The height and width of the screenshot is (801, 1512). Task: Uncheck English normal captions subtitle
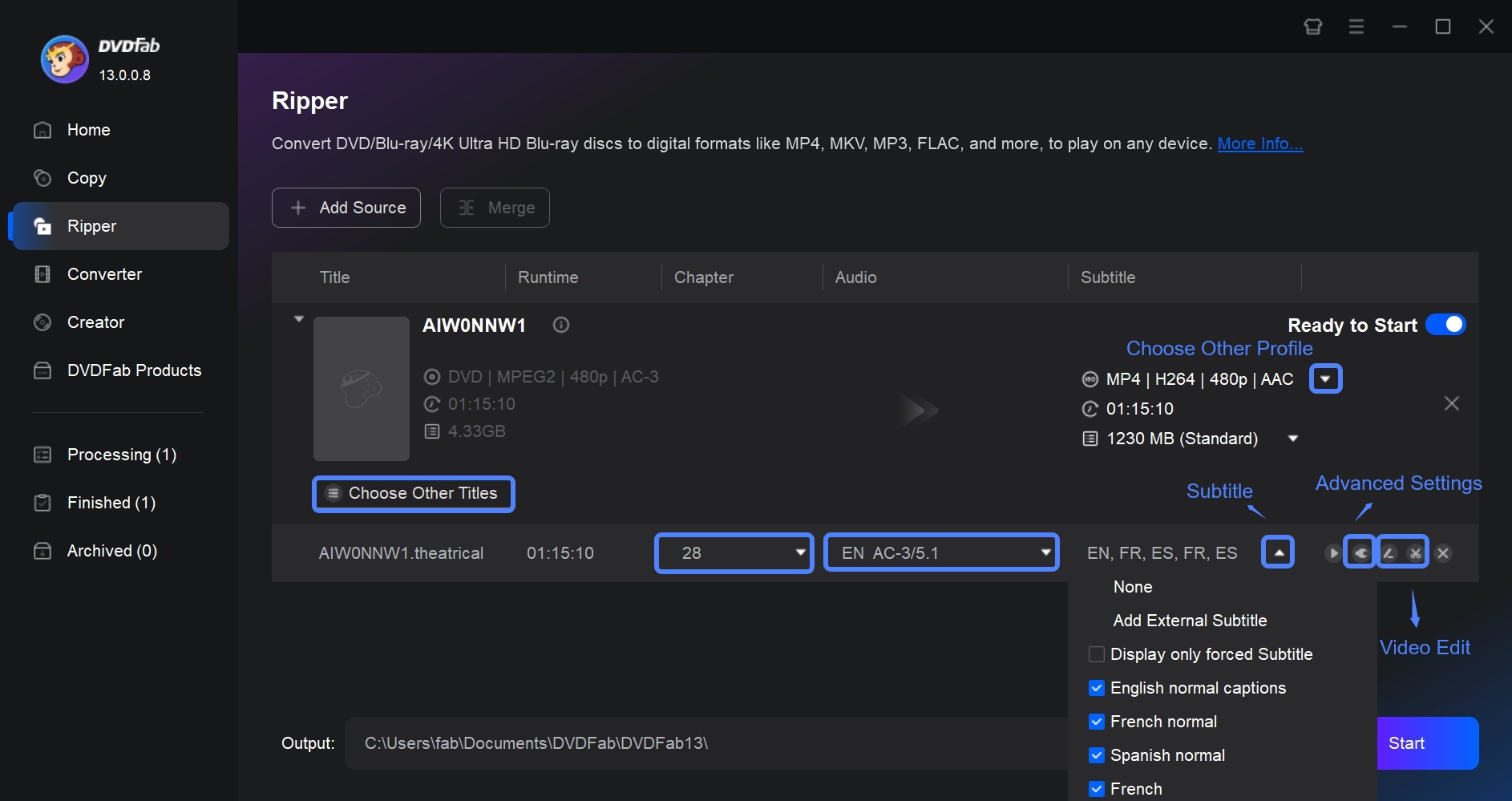(x=1096, y=688)
